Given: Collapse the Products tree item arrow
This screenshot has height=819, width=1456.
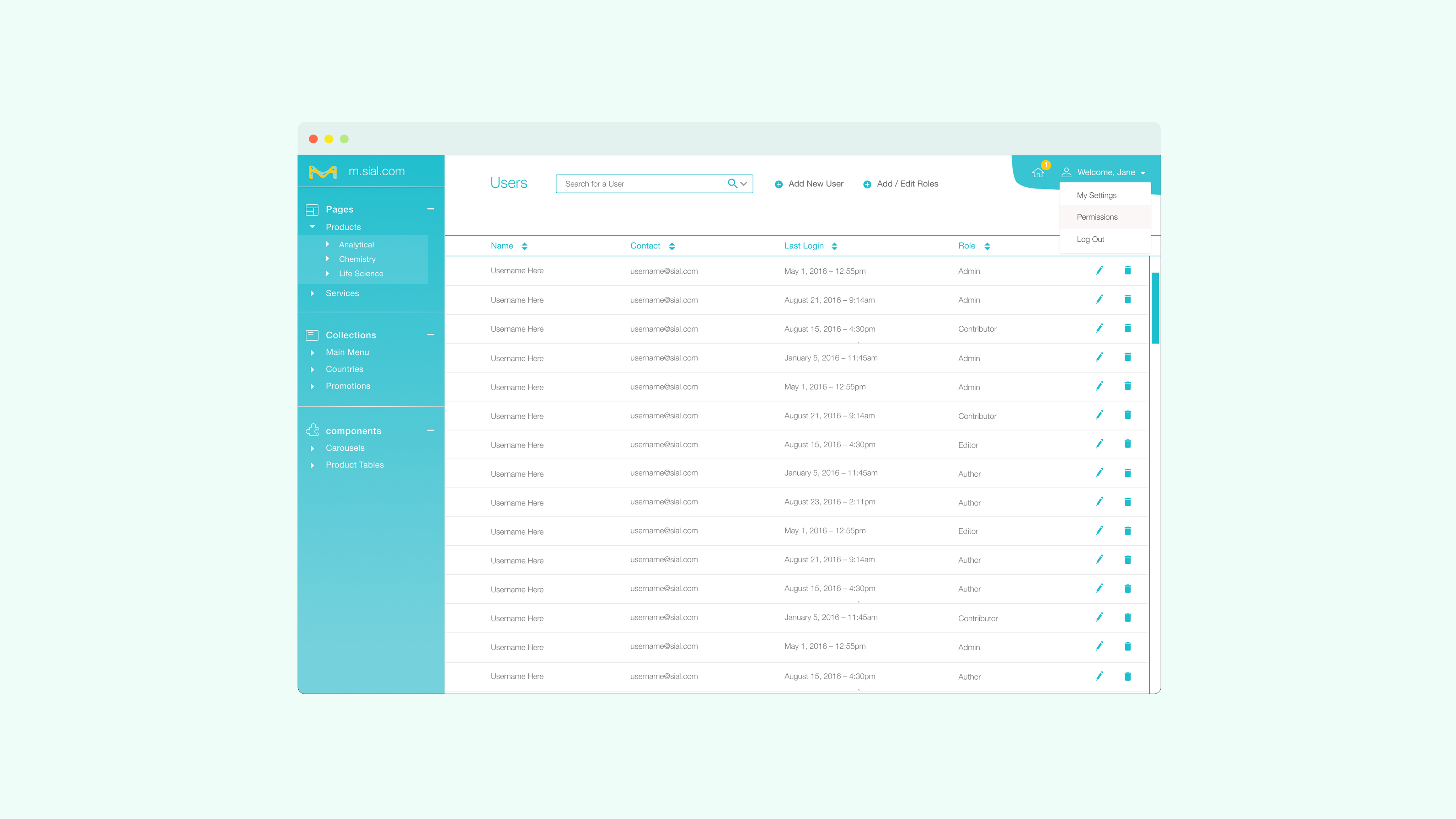Looking at the screenshot, I should [312, 227].
